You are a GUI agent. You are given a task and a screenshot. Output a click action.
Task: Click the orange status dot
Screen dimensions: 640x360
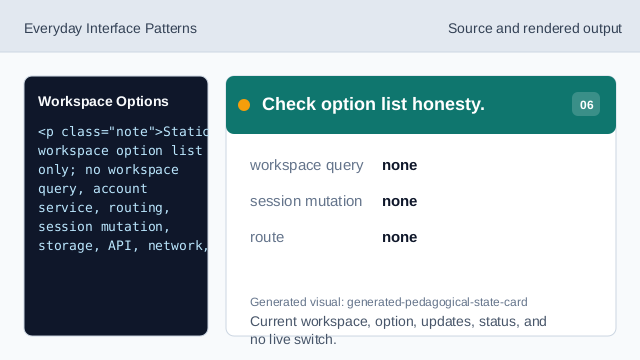244,105
